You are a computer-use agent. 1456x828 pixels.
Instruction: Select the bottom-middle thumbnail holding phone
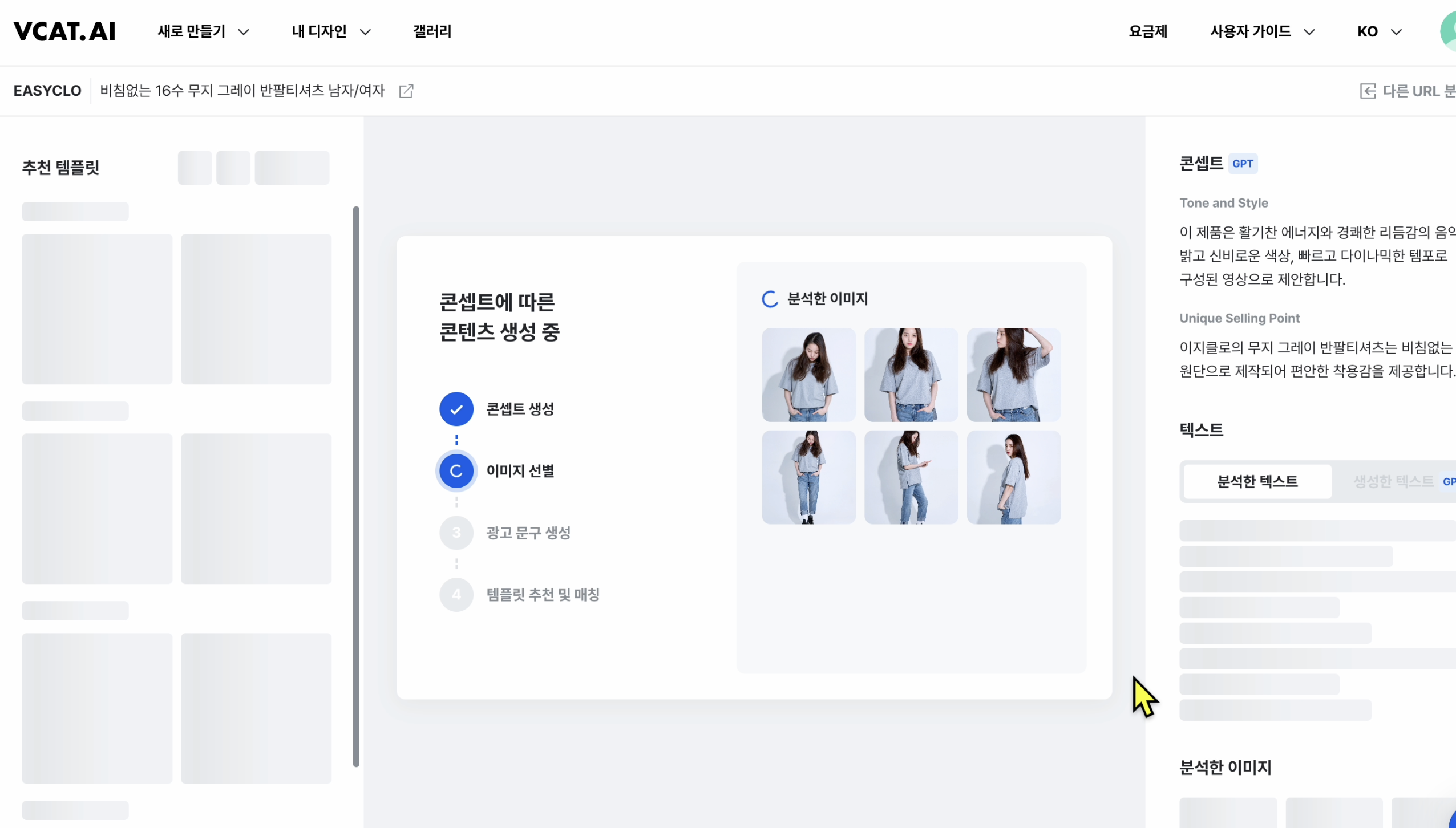click(911, 477)
